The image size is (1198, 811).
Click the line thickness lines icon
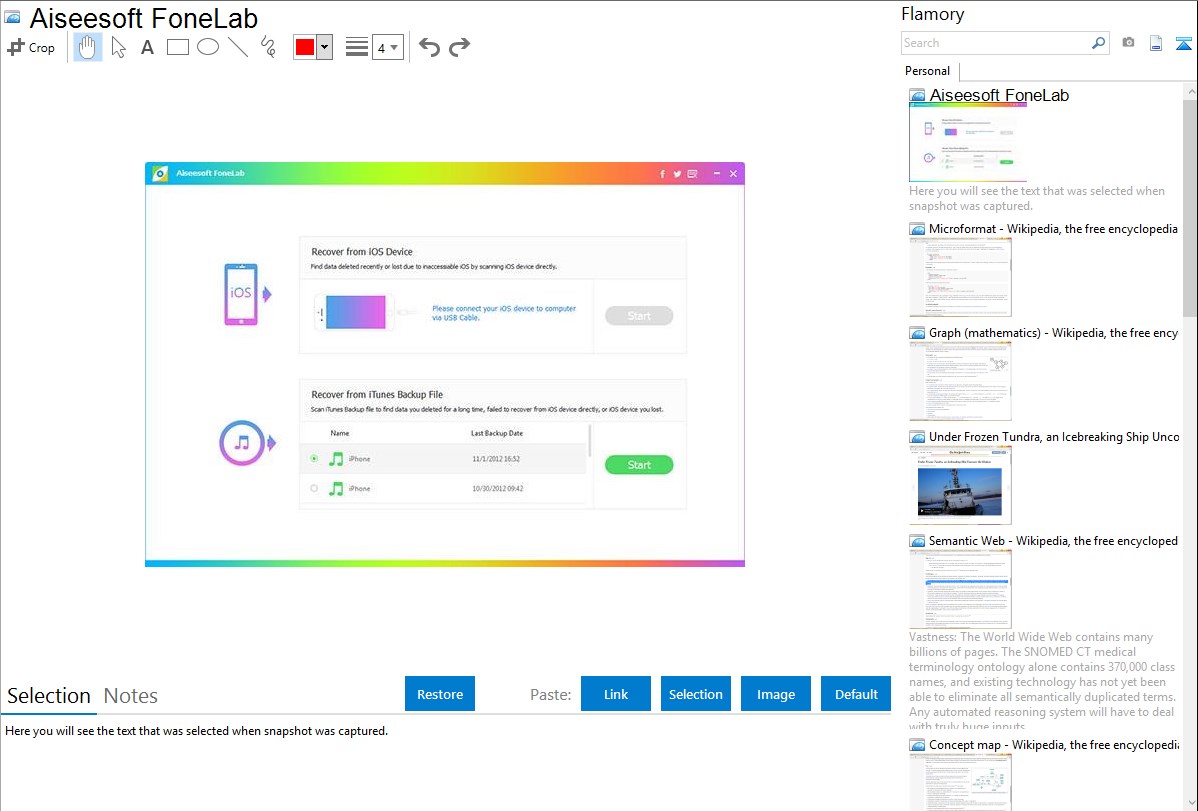click(x=357, y=47)
